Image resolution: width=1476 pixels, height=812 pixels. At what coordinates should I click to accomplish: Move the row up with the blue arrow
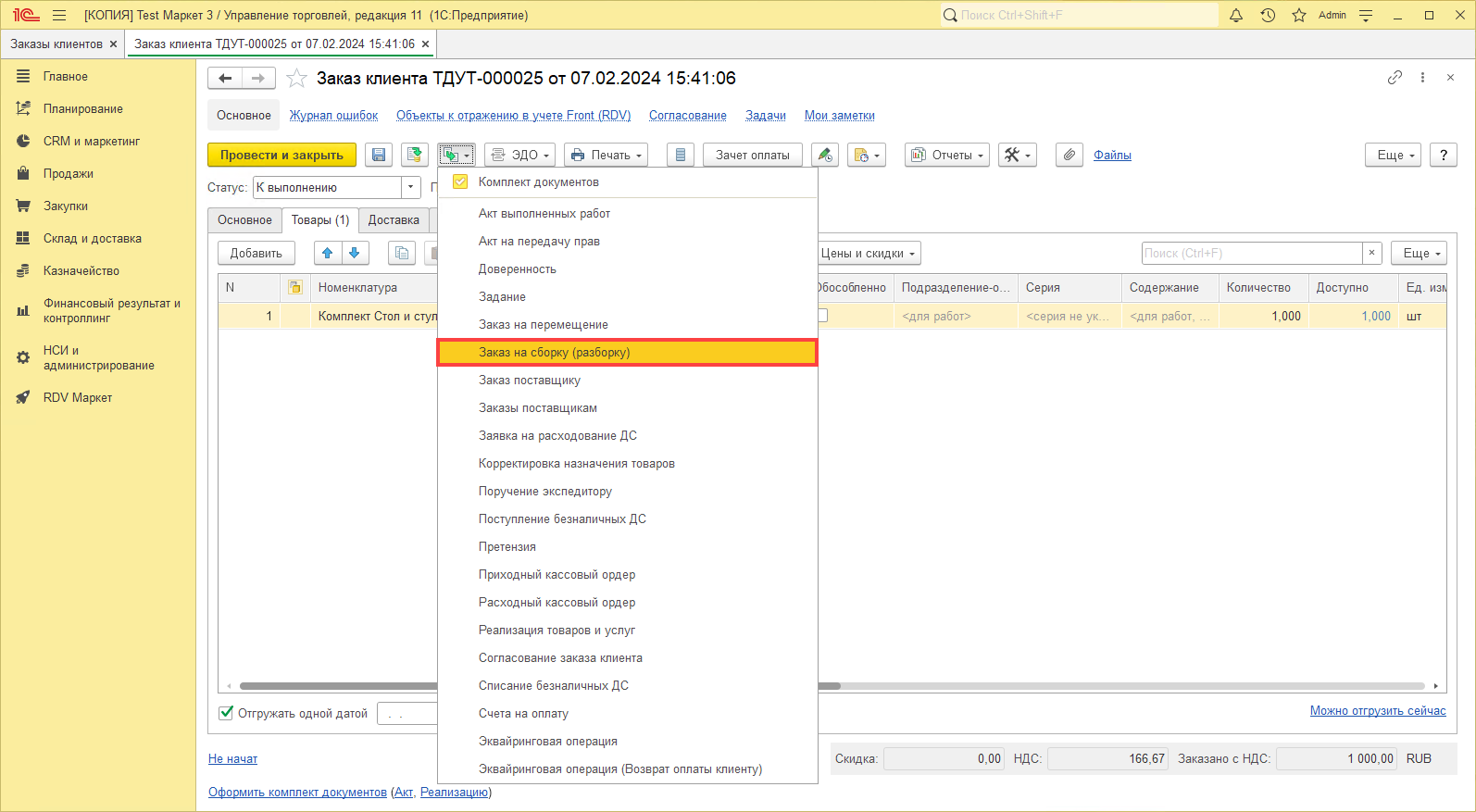[327, 253]
